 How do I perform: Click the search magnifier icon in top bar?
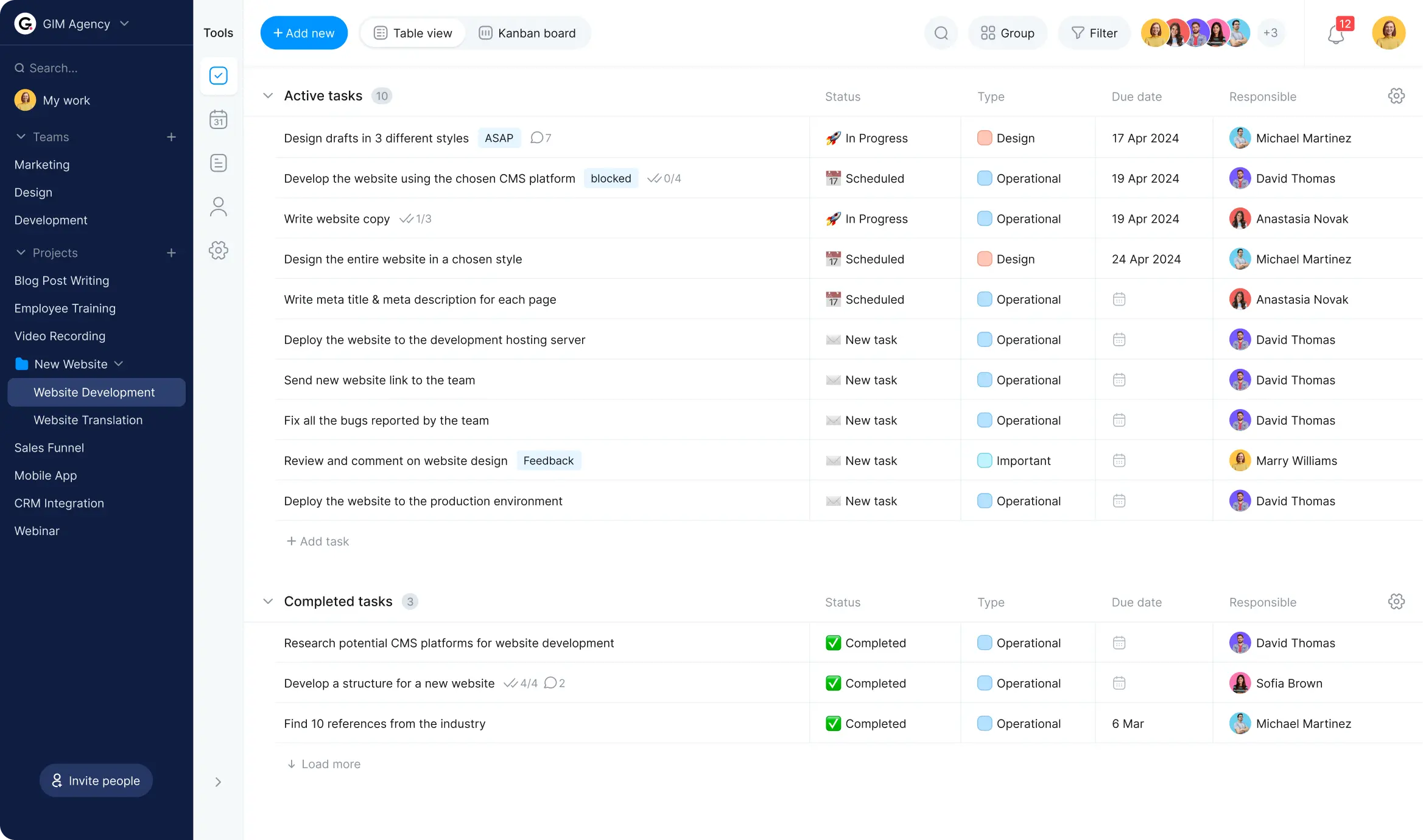tap(941, 33)
